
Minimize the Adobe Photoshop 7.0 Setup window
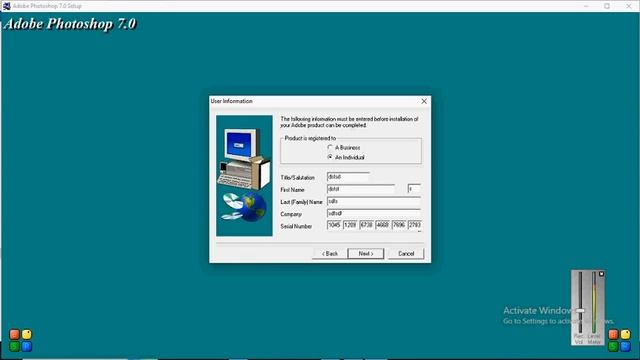pyautogui.click(x=586, y=6)
